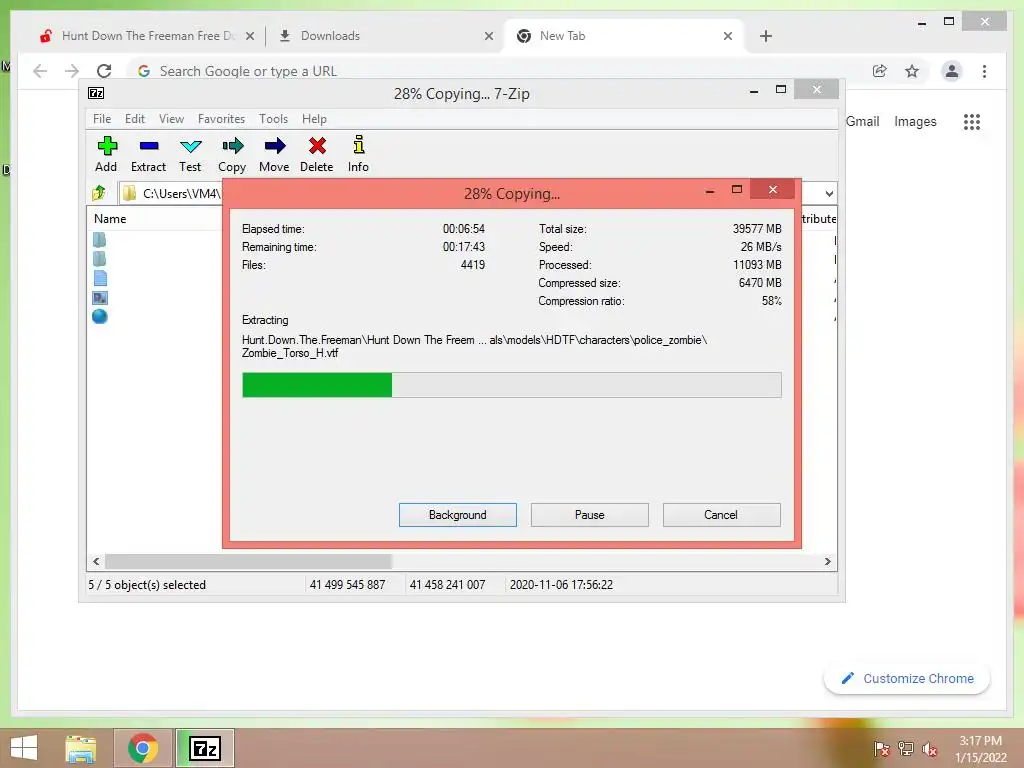Share this page from Chrome address bar

[880, 71]
